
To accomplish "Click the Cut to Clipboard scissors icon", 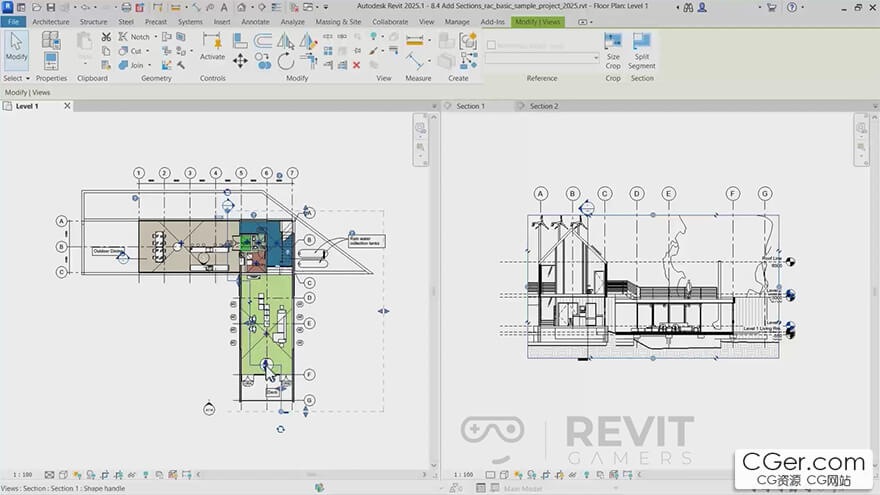I will pos(106,36).
